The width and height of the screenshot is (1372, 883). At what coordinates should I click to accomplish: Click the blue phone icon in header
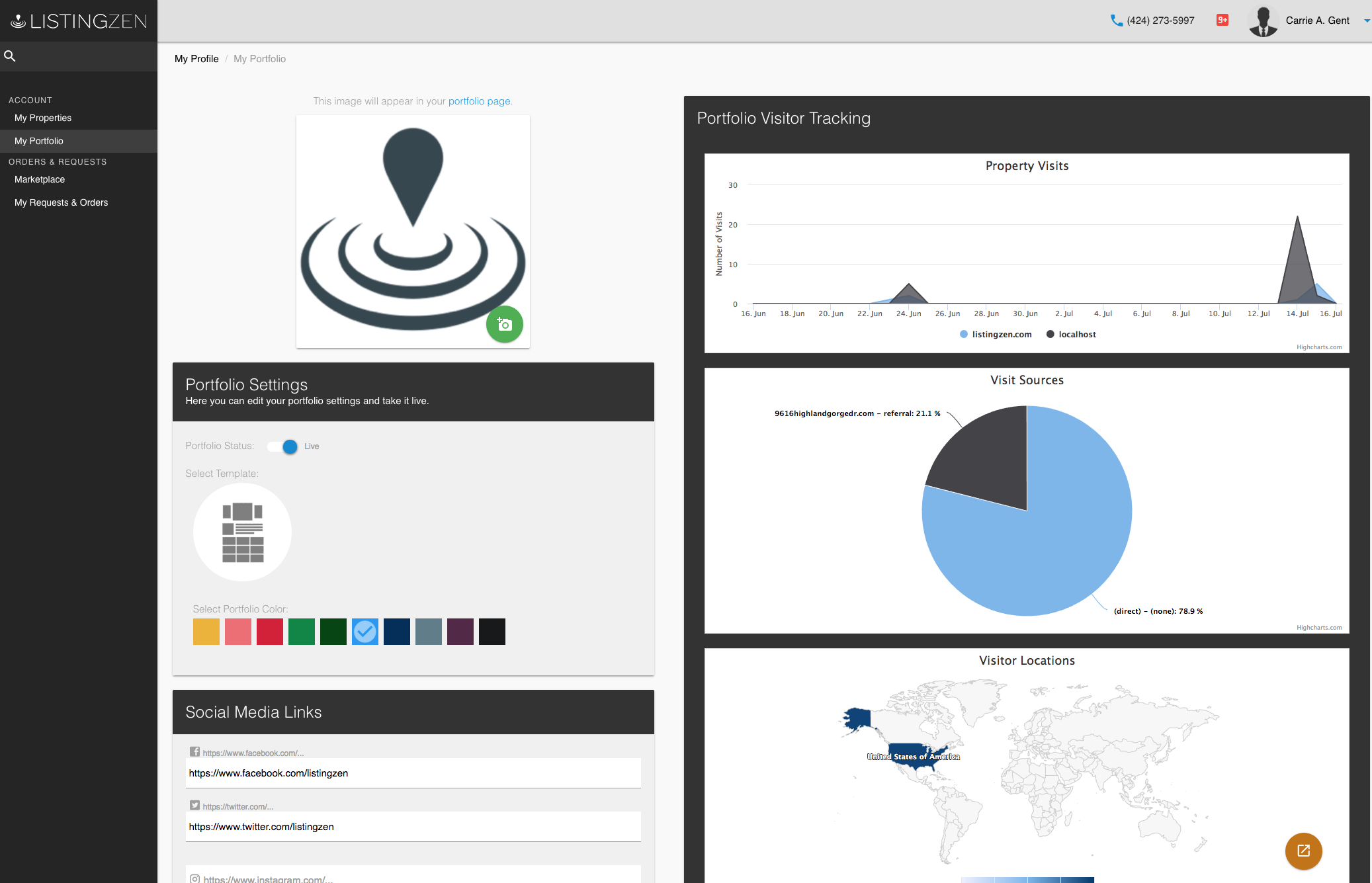pos(1116,21)
